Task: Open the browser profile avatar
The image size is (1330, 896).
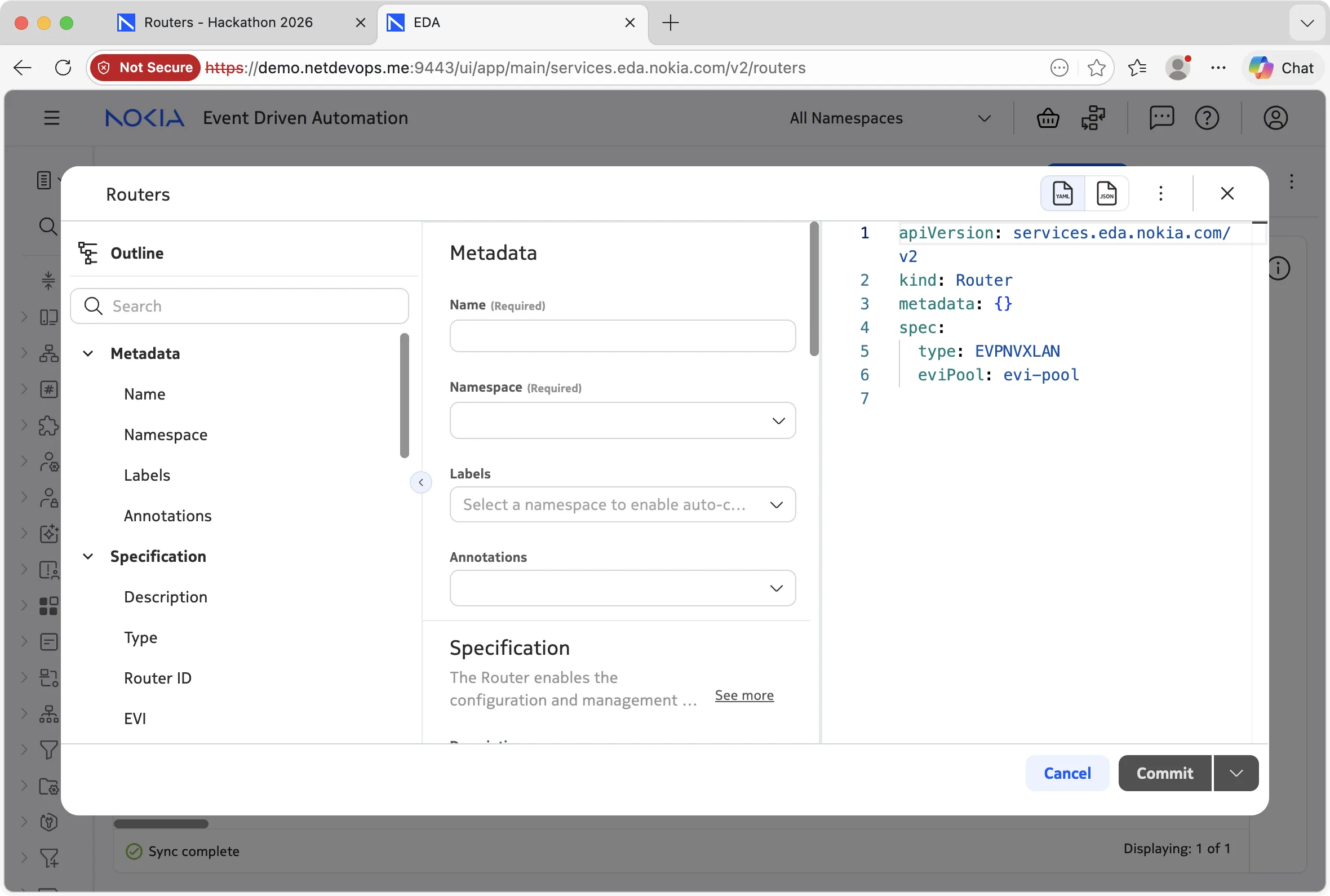Action: tap(1178, 68)
